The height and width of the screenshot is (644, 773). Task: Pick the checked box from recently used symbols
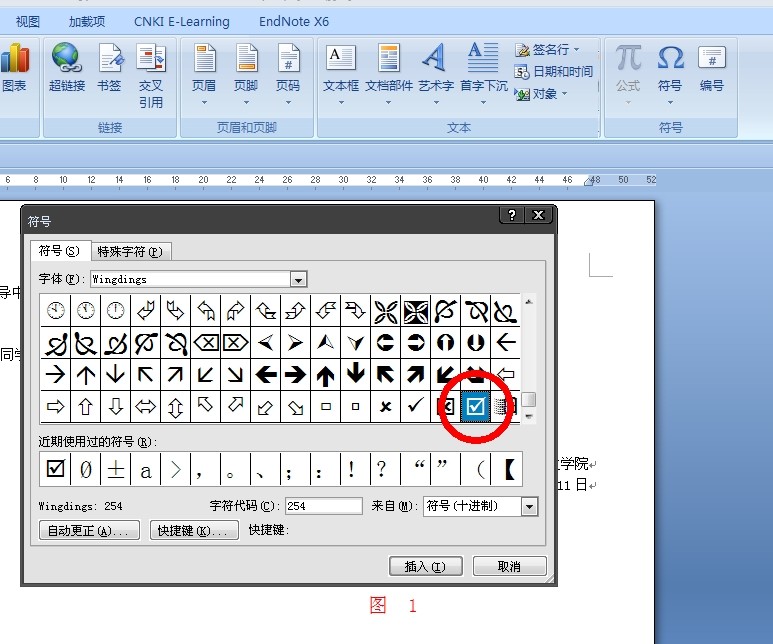pyautogui.click(x=56, y=467)
